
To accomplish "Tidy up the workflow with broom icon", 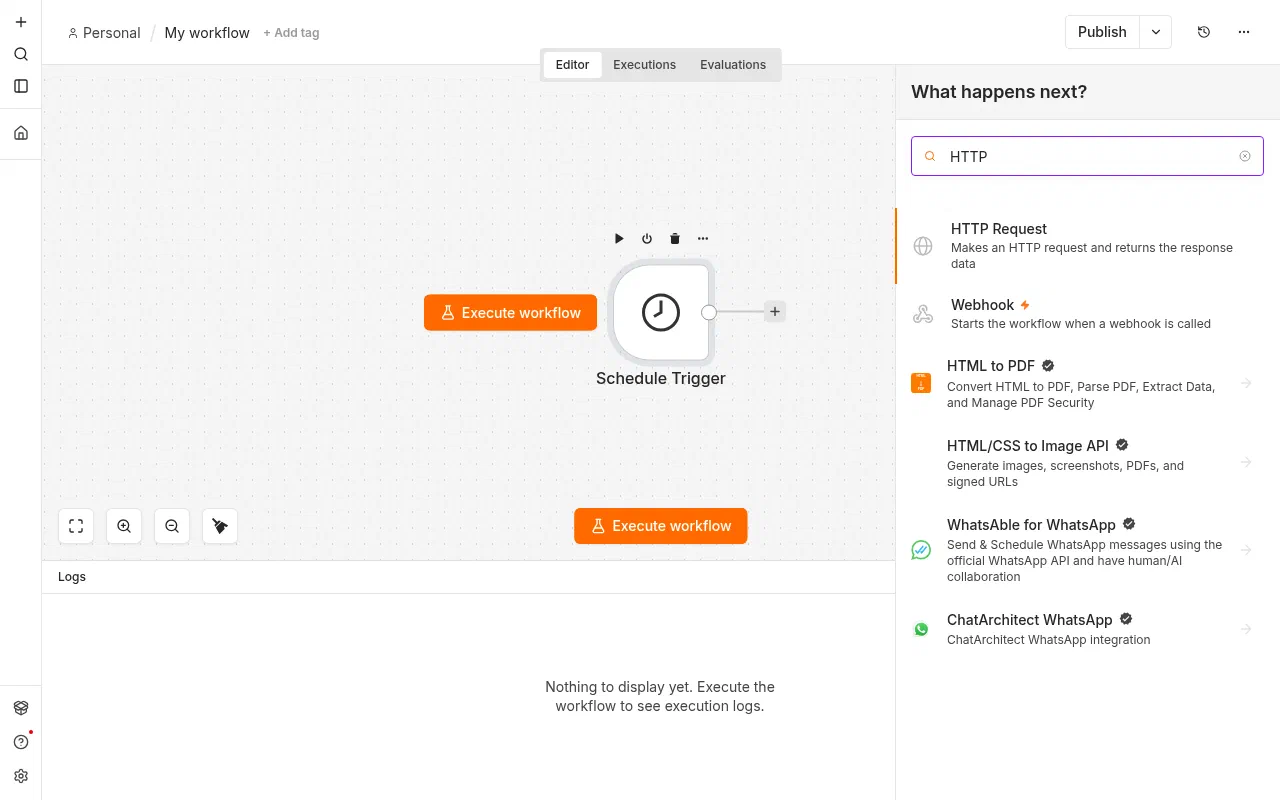I will click(220, 526).
